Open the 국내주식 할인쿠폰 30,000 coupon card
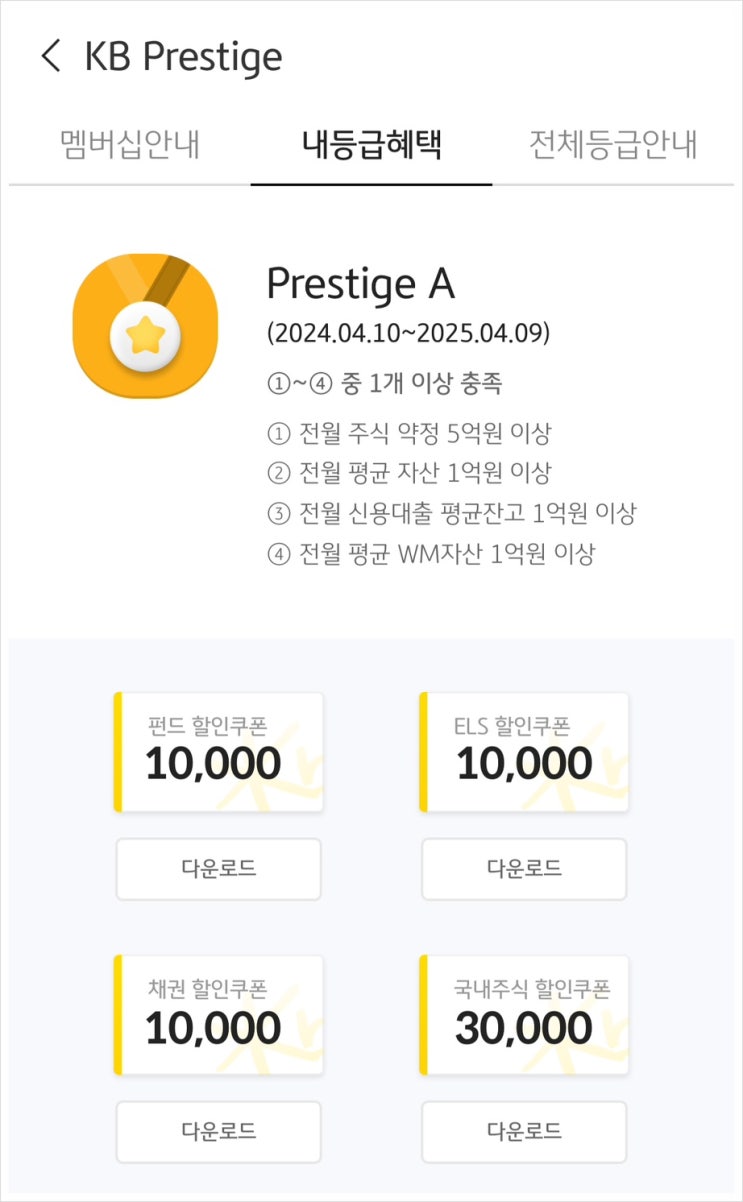 524,1015
